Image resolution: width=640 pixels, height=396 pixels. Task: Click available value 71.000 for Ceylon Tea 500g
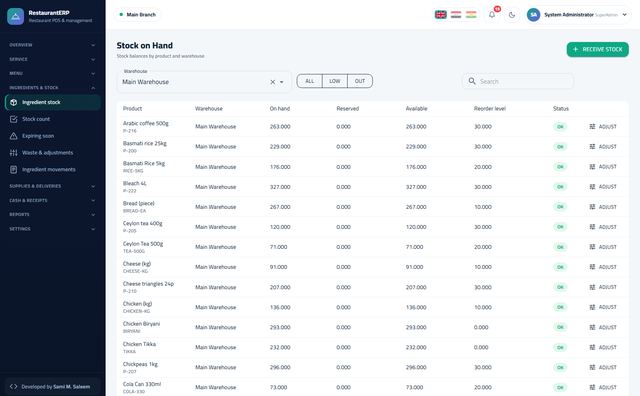point(414,247)
